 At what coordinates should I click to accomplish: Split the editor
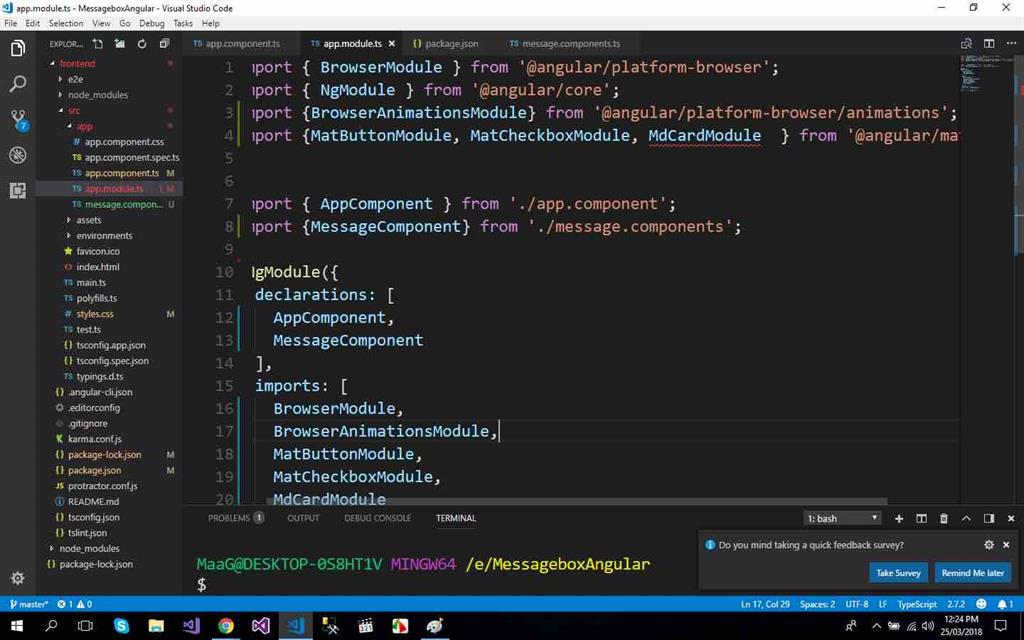click(x=989, y=44)
